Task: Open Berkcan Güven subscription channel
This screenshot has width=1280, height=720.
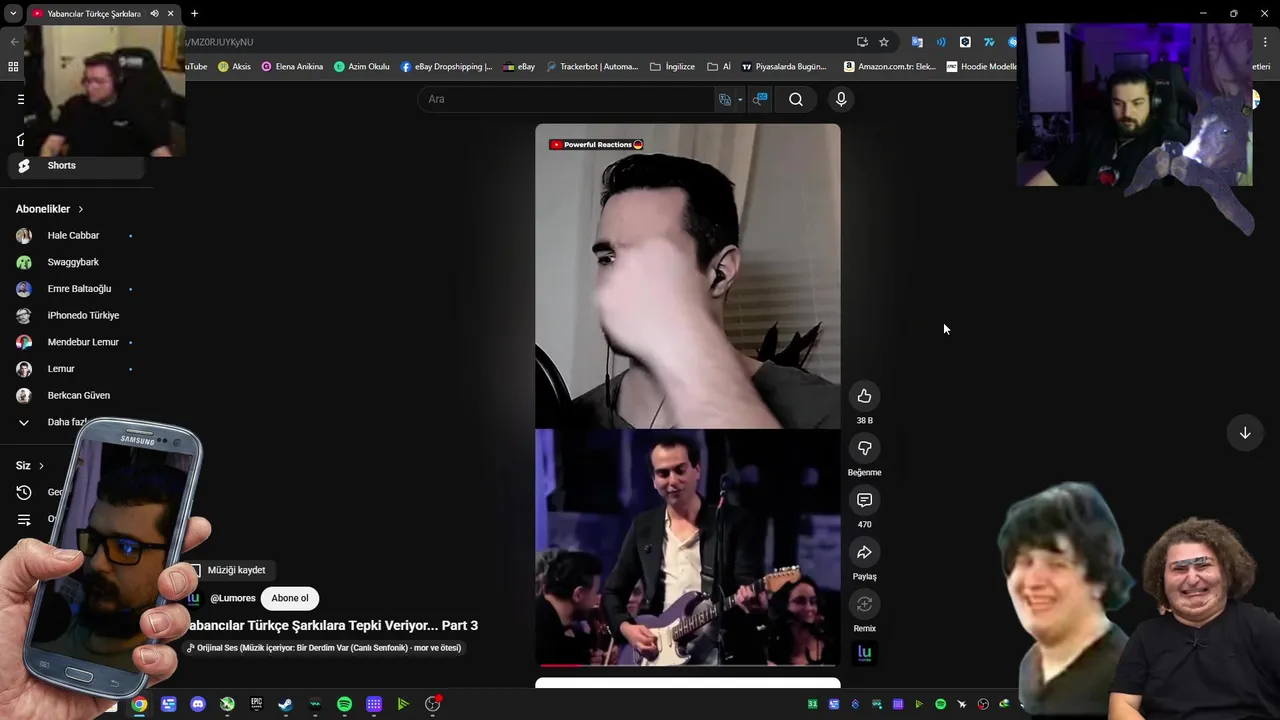Action: tap(78, 395)
